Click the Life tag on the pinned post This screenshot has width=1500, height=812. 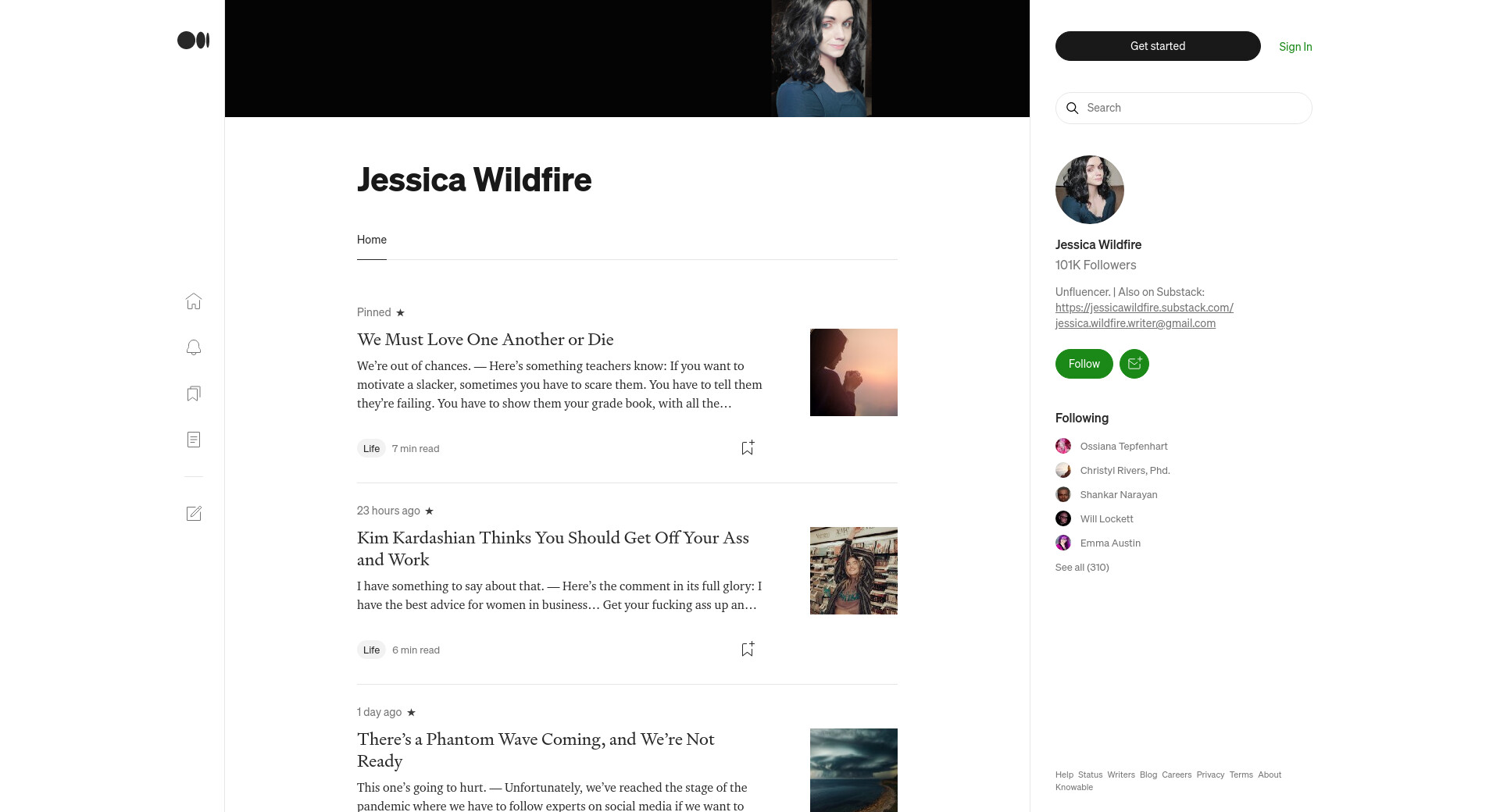(372, 448)
